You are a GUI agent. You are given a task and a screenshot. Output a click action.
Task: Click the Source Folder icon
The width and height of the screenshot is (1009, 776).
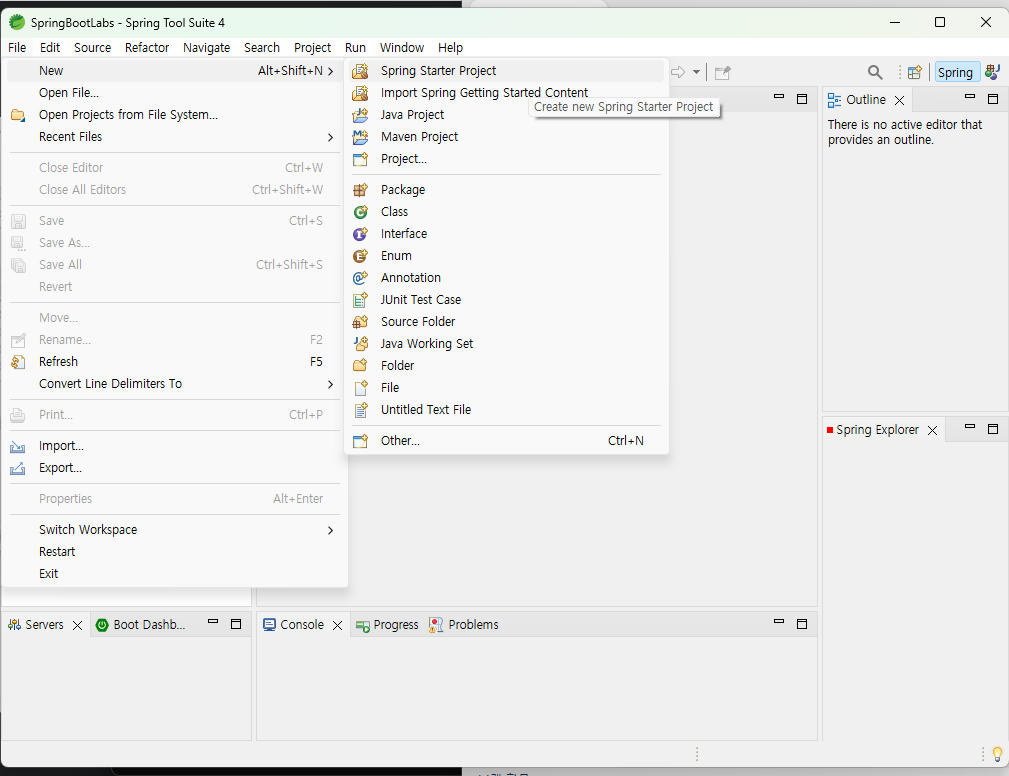360,322
